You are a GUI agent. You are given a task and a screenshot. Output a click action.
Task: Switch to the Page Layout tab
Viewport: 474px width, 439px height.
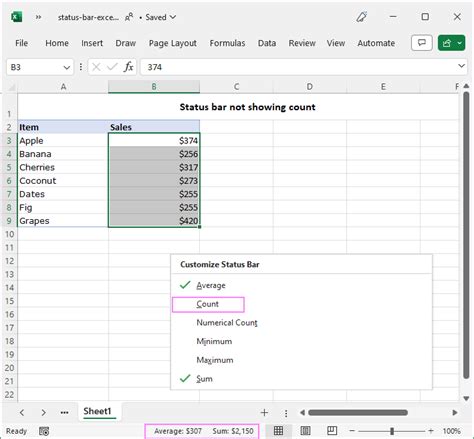[x=173, y=43]
